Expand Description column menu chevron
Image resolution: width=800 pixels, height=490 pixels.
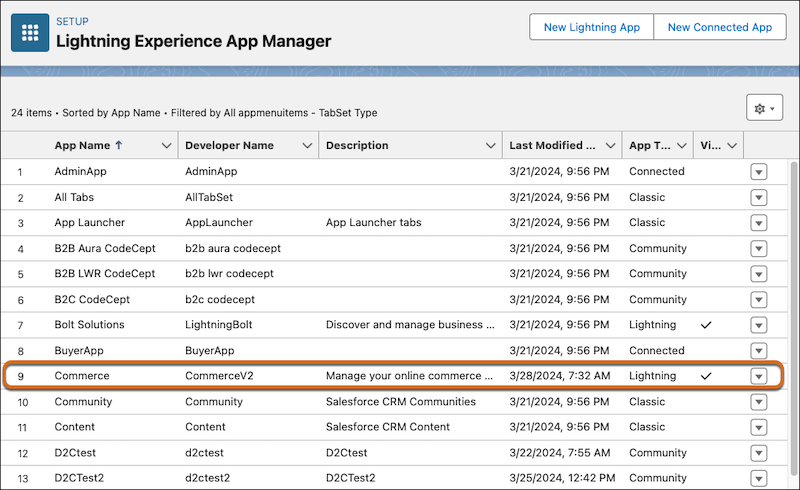491,145
